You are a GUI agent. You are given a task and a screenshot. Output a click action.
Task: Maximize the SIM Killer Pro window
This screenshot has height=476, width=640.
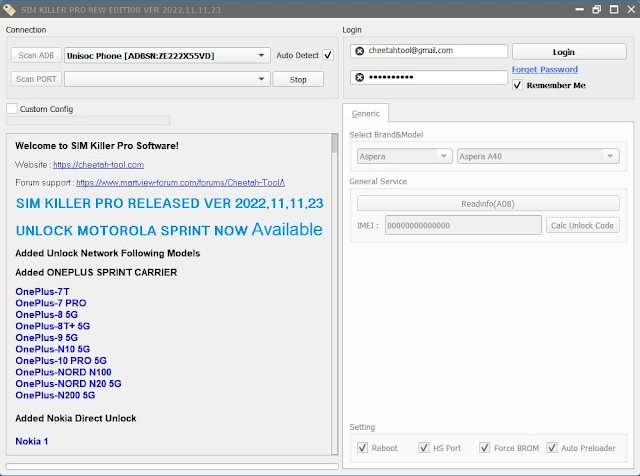(x=614, y=9)
